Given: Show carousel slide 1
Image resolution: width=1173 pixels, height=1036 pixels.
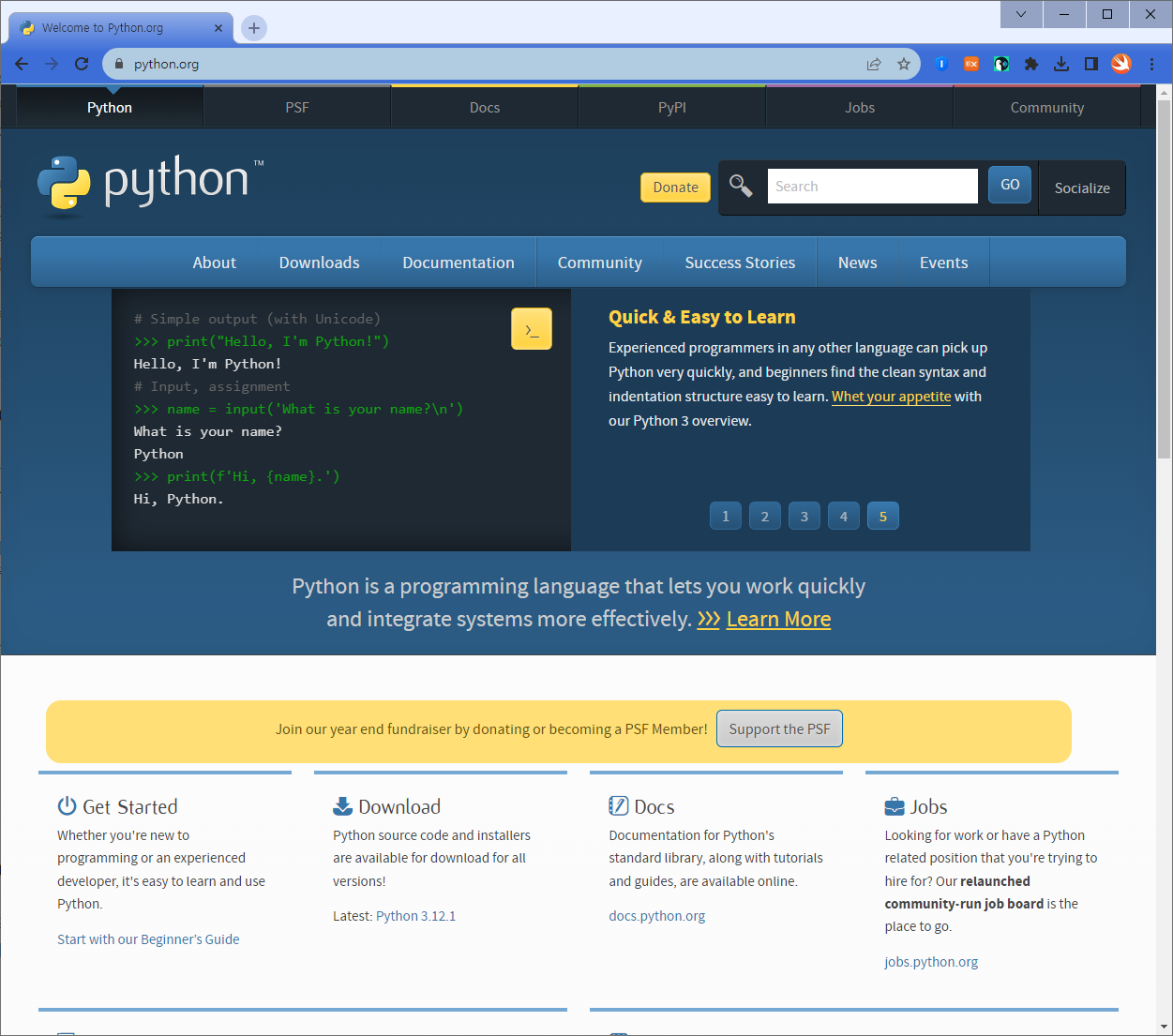Looking at the screenshot, I should coord(726,516).
